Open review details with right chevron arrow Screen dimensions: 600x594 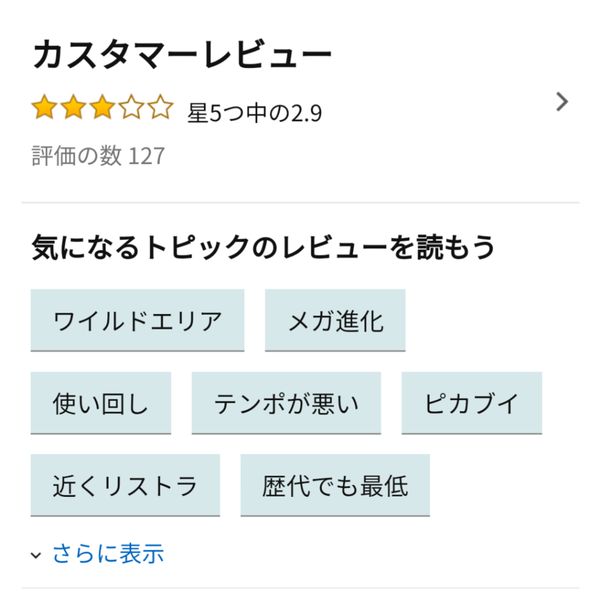[x=562, y=101]
